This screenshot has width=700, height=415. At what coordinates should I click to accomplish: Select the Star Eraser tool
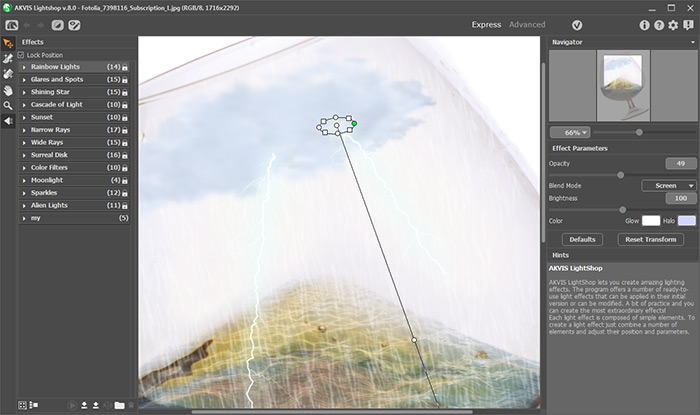coord(8,74)
